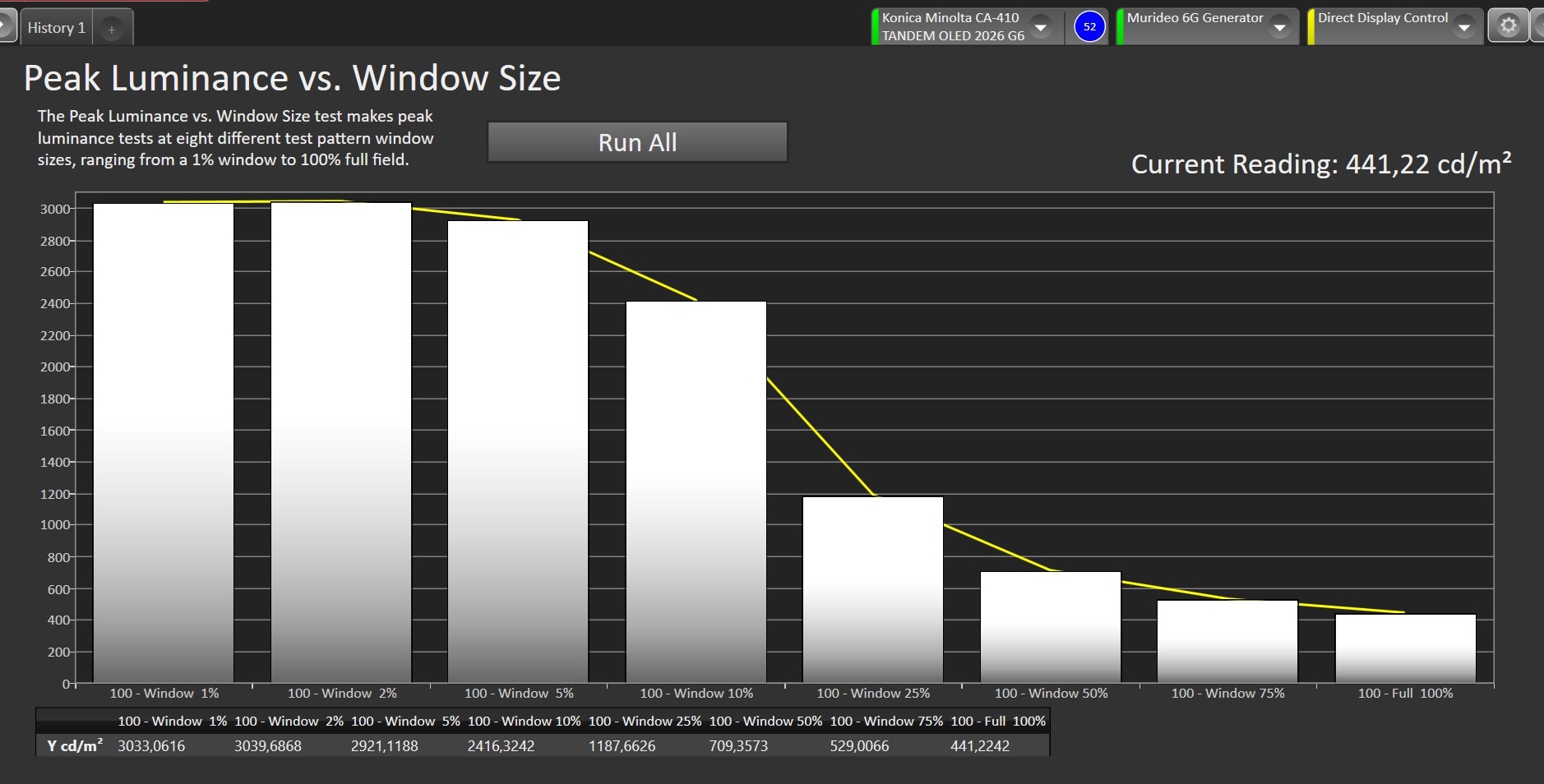1544x784 pixels.
Task: Switch to the History 1 tab
Action: 56,28
